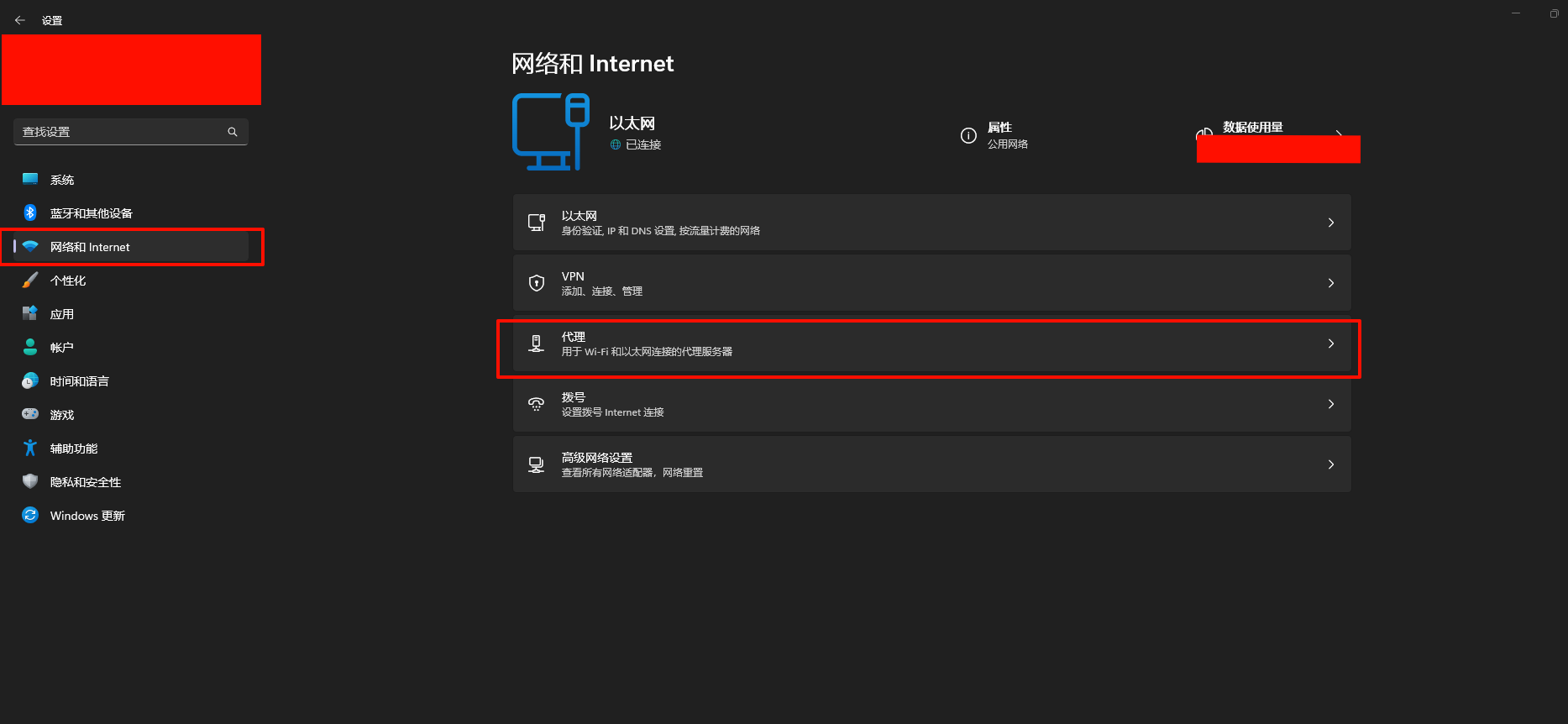
Task: Go to 时间和语言 settings
Action: [x=79, y=381]
